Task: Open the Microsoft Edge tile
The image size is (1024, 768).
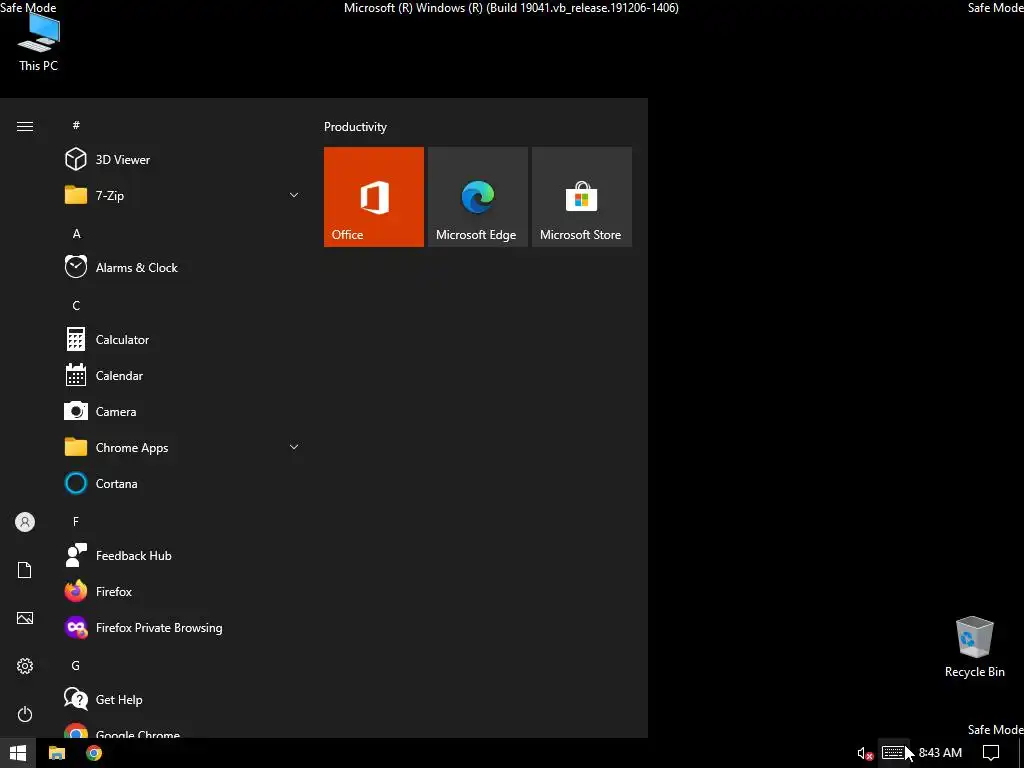Action: tap(477, 197)
